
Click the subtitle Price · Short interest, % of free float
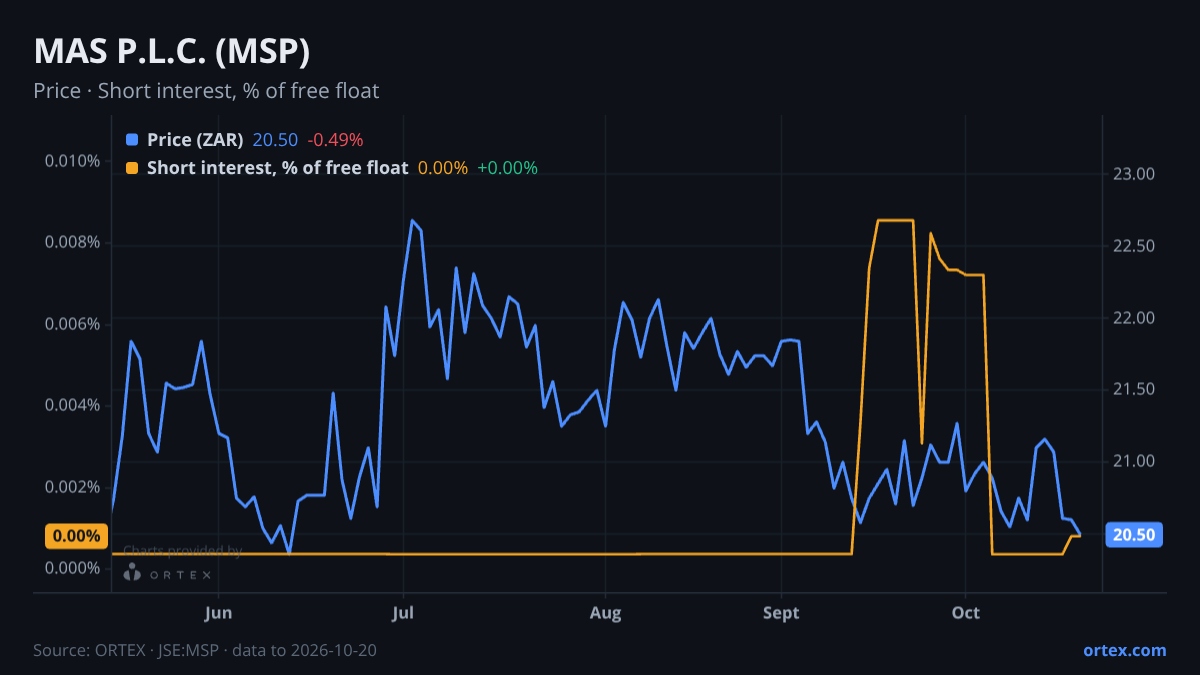point(206,91)
